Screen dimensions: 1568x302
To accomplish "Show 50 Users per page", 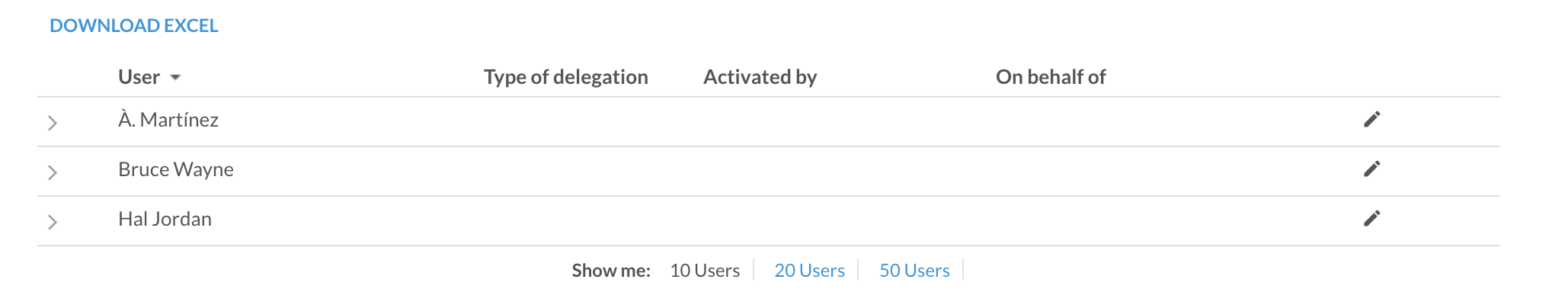I will pos(914,271).
